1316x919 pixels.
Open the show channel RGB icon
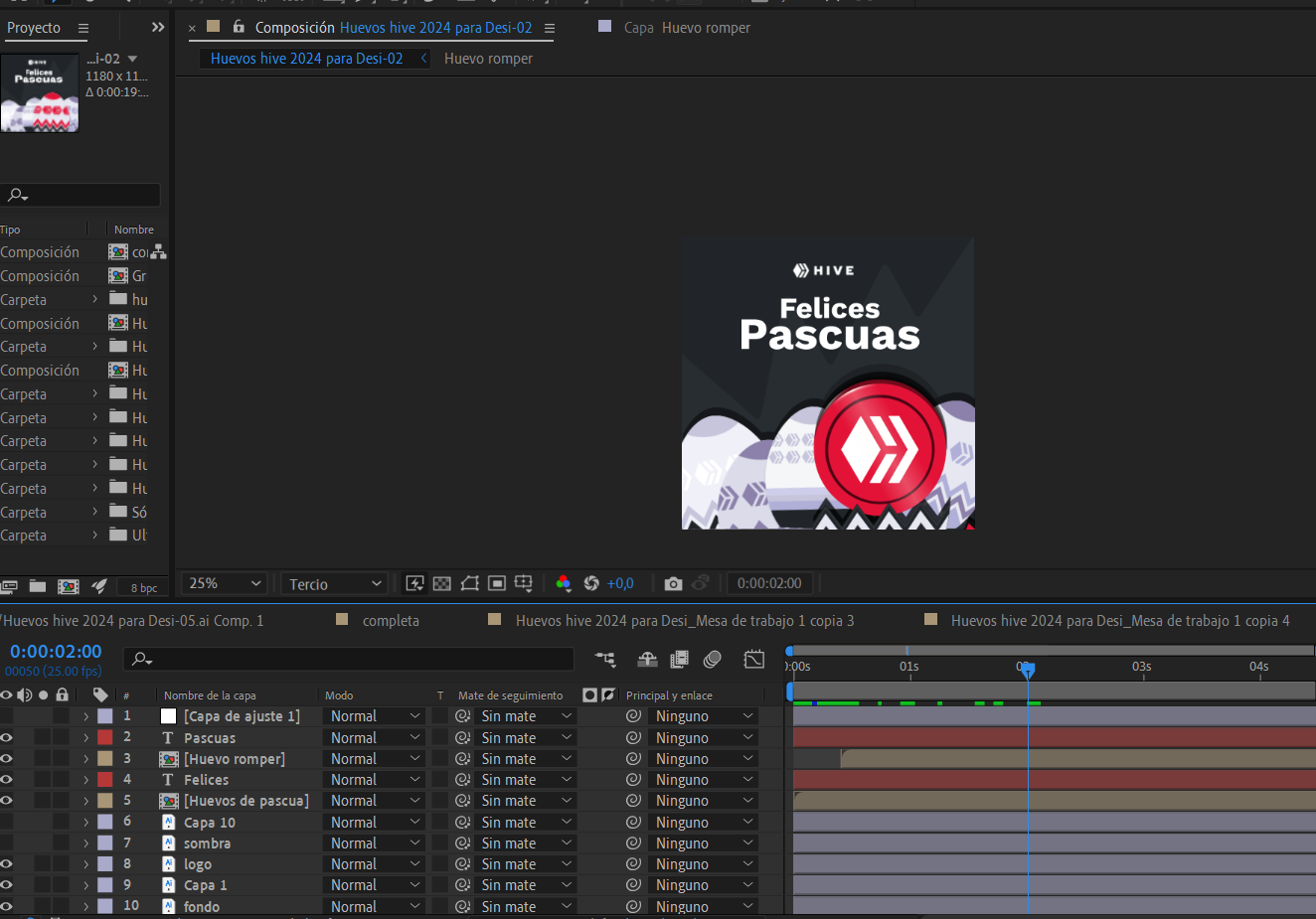coord(564,583)
